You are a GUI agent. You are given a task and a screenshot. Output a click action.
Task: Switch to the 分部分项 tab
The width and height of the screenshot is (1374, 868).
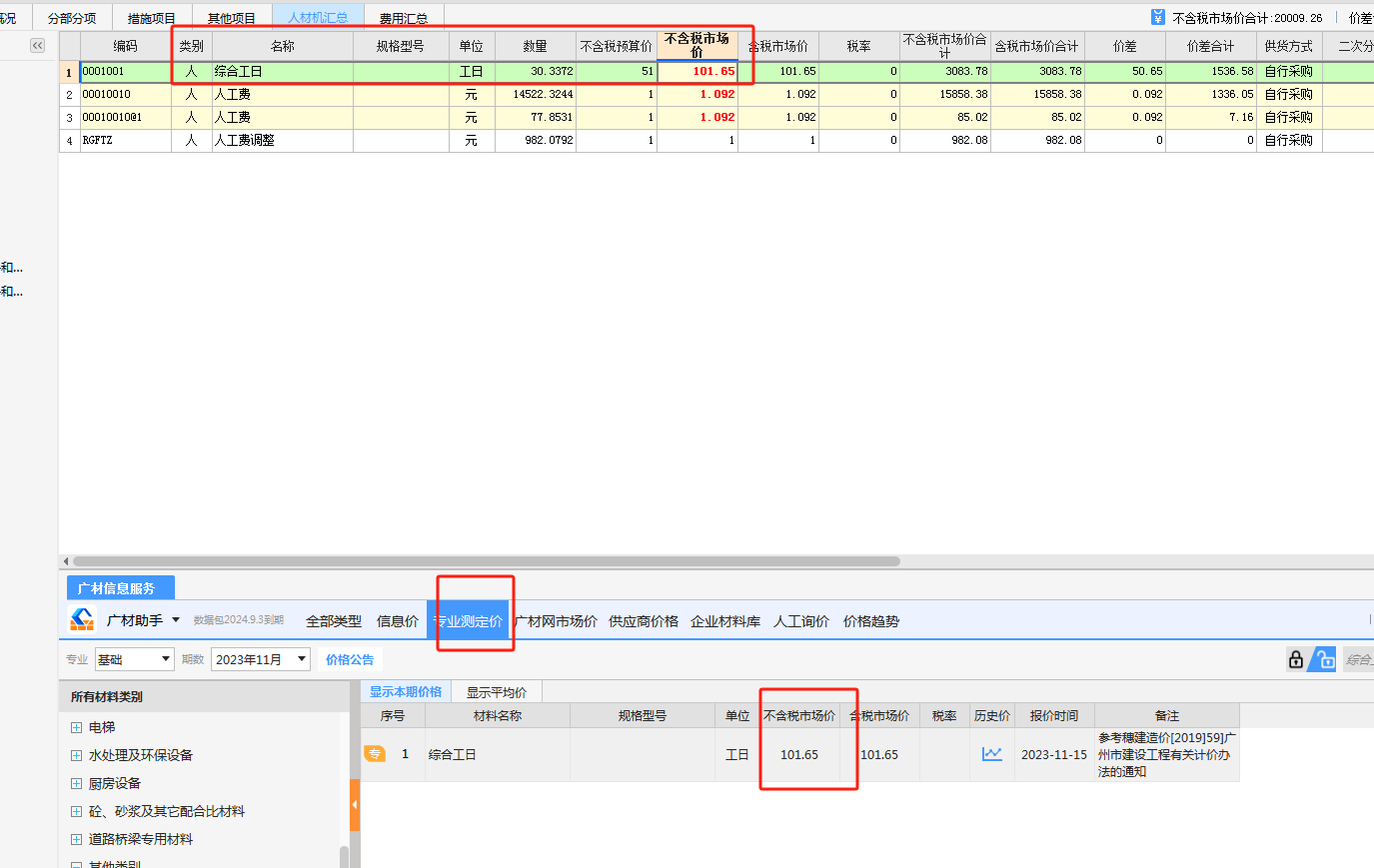(x=72, y=18)
